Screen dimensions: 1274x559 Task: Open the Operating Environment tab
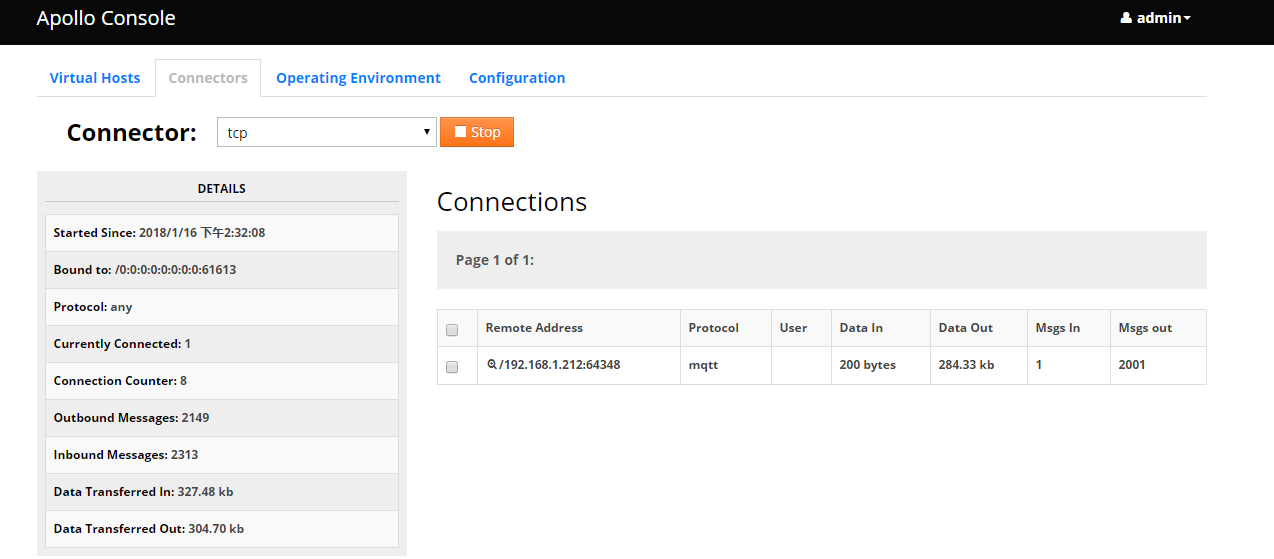(358, 78)
